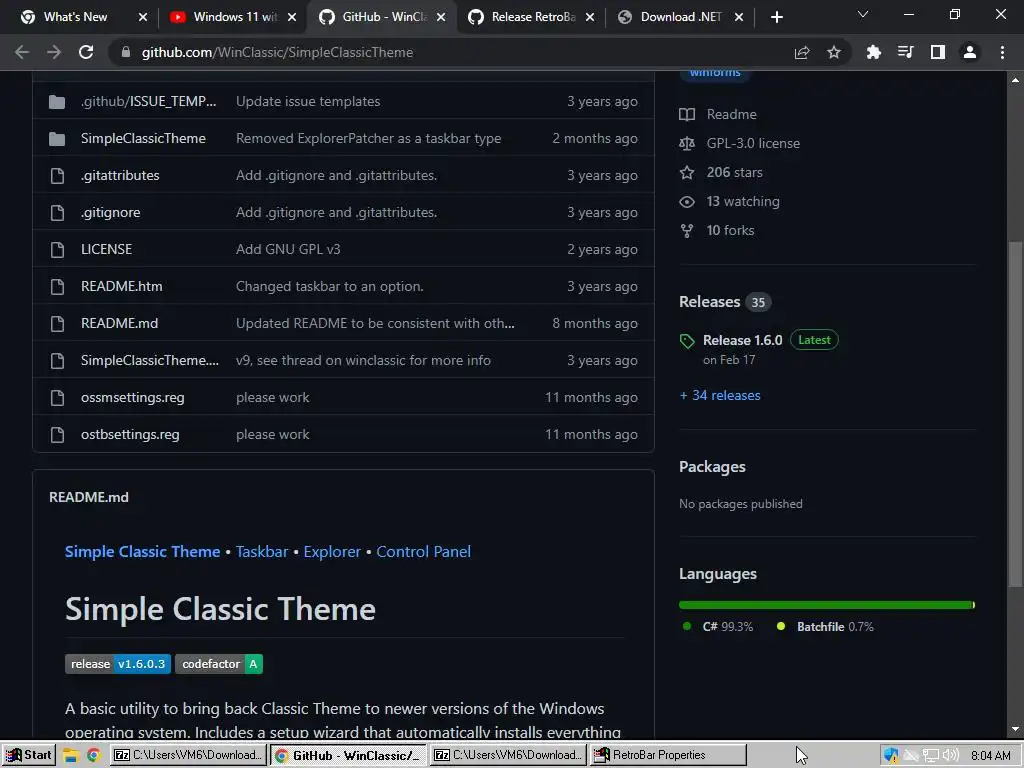Click the codefactor A badge
Image resolution: width=1024 pixels, height=768 pixels.
tap(219, 664)
